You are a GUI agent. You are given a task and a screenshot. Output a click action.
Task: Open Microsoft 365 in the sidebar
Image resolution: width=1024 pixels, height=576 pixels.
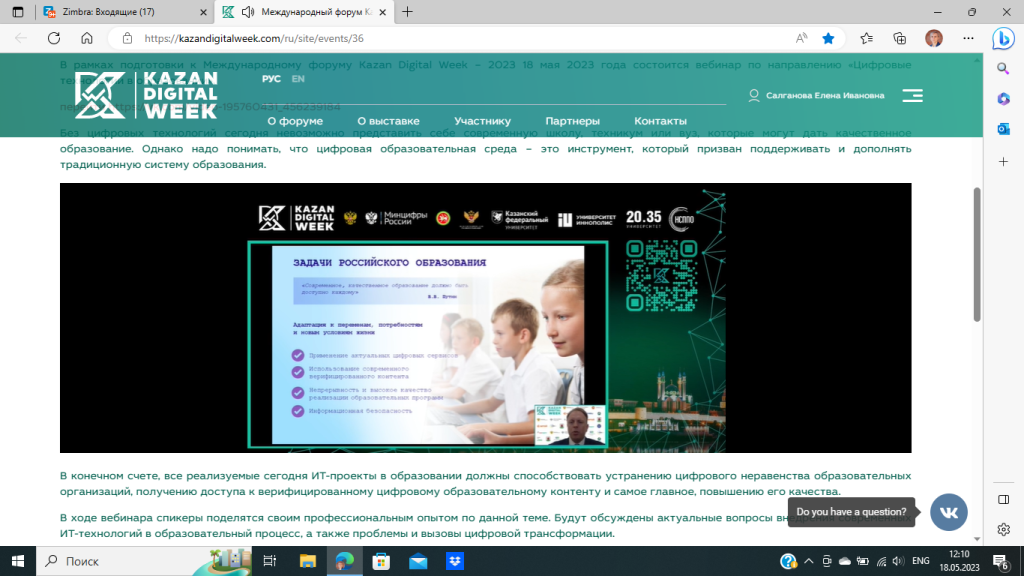(x=1004, y=99)
